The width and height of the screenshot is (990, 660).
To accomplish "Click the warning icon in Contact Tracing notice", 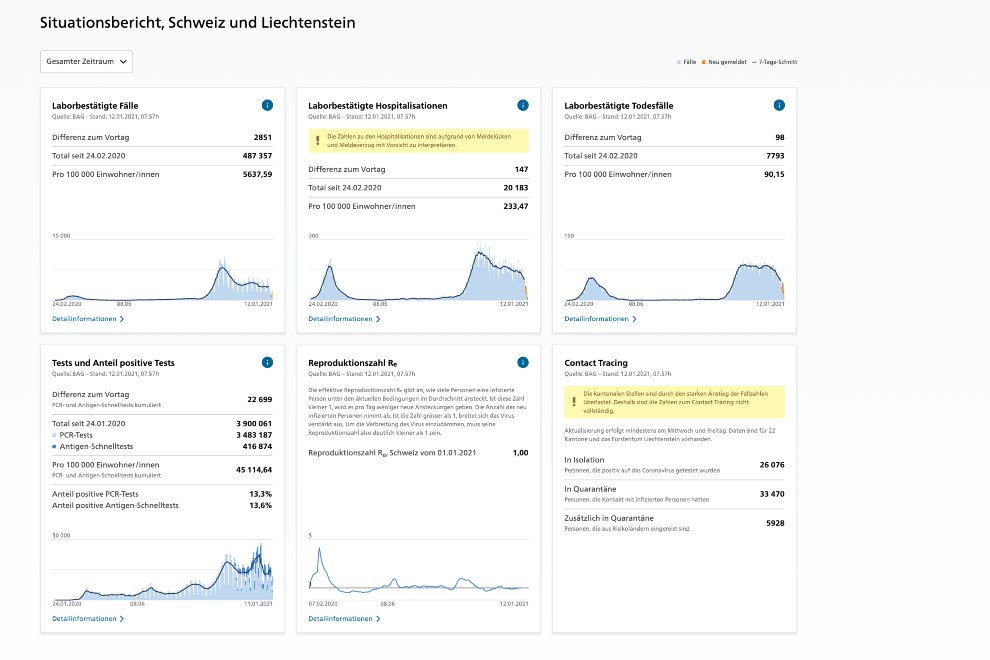I will (x=574, y=402).
